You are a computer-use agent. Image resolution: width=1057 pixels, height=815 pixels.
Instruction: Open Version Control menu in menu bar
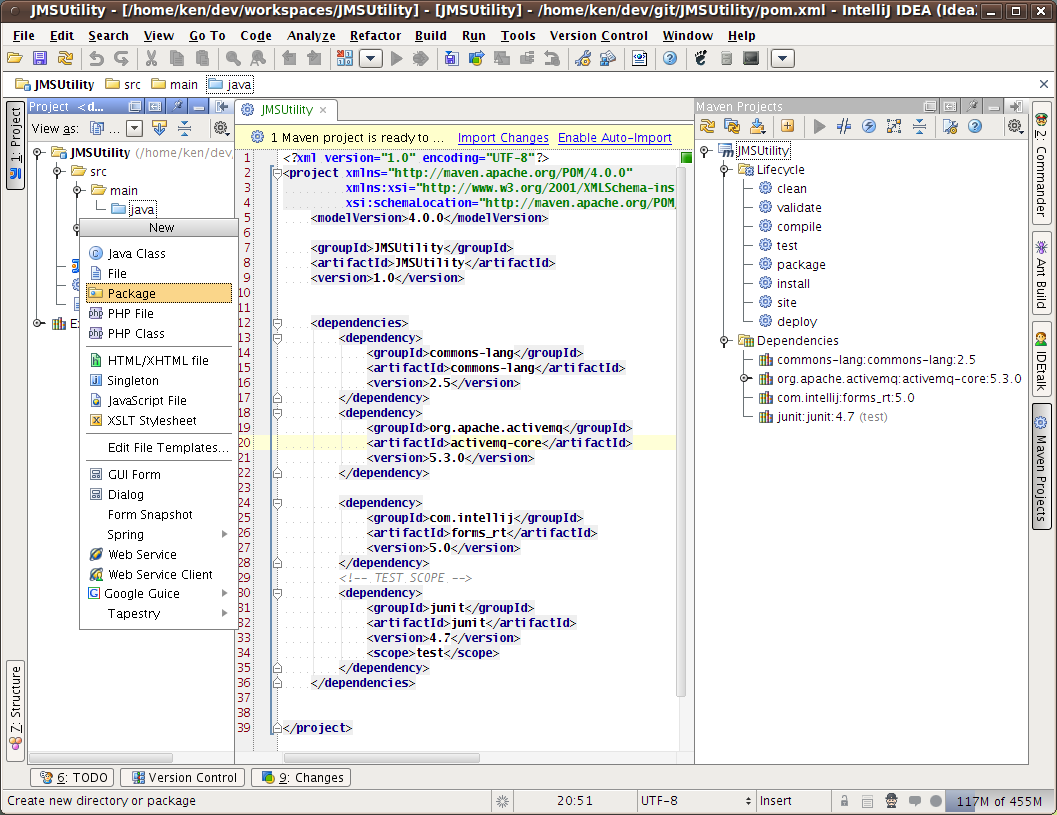[599, 36]
